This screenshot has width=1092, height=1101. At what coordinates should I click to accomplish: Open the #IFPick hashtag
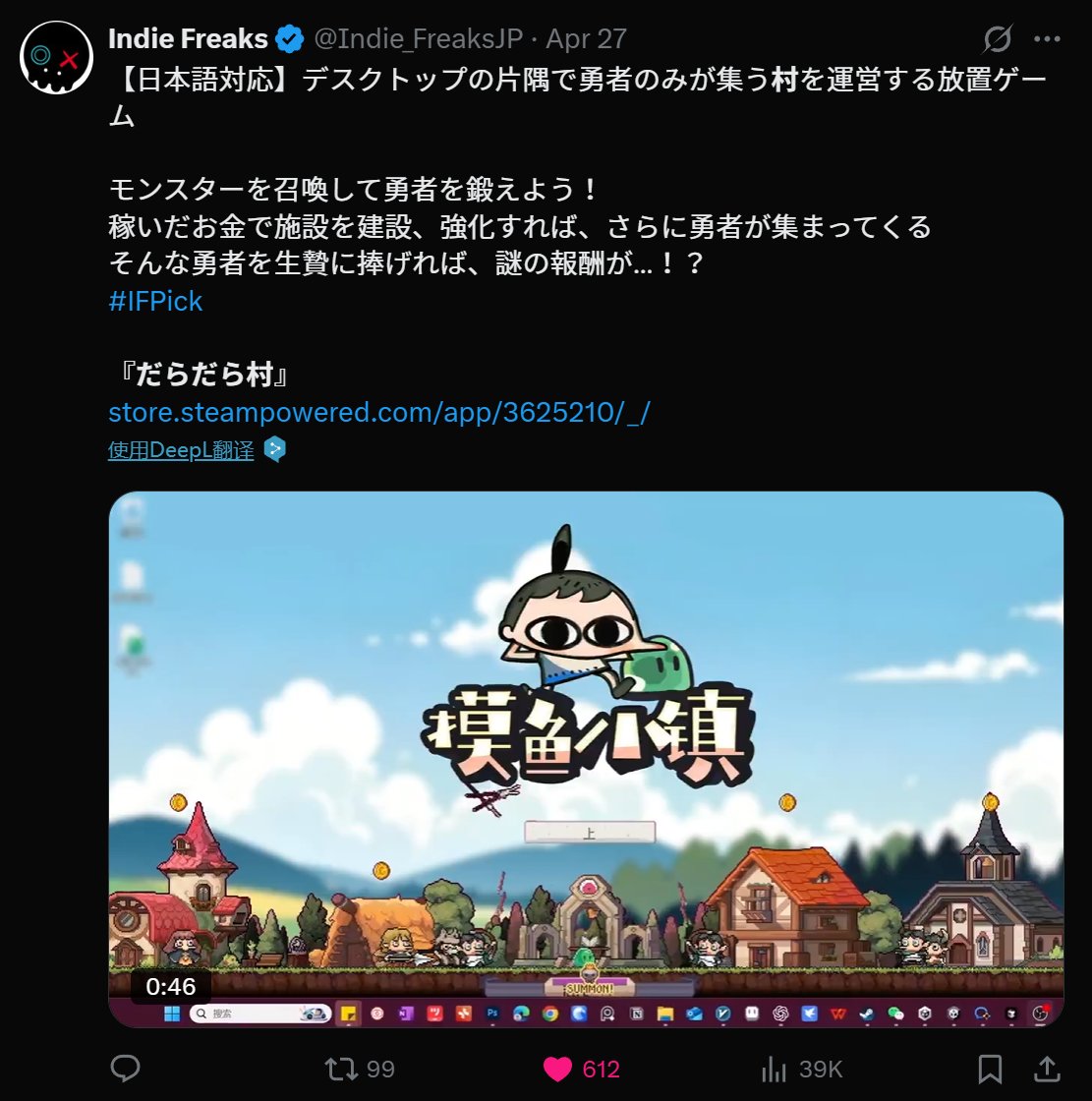tap(155, 301)
